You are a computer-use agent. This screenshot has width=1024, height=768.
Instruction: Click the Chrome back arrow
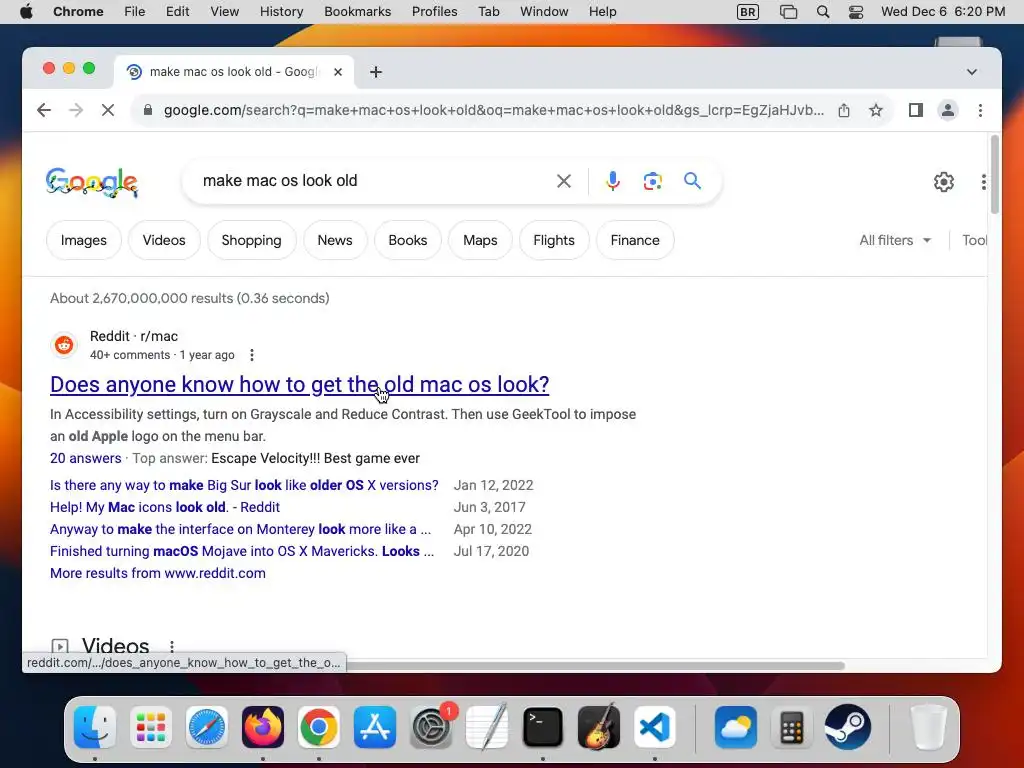[44, 110]
